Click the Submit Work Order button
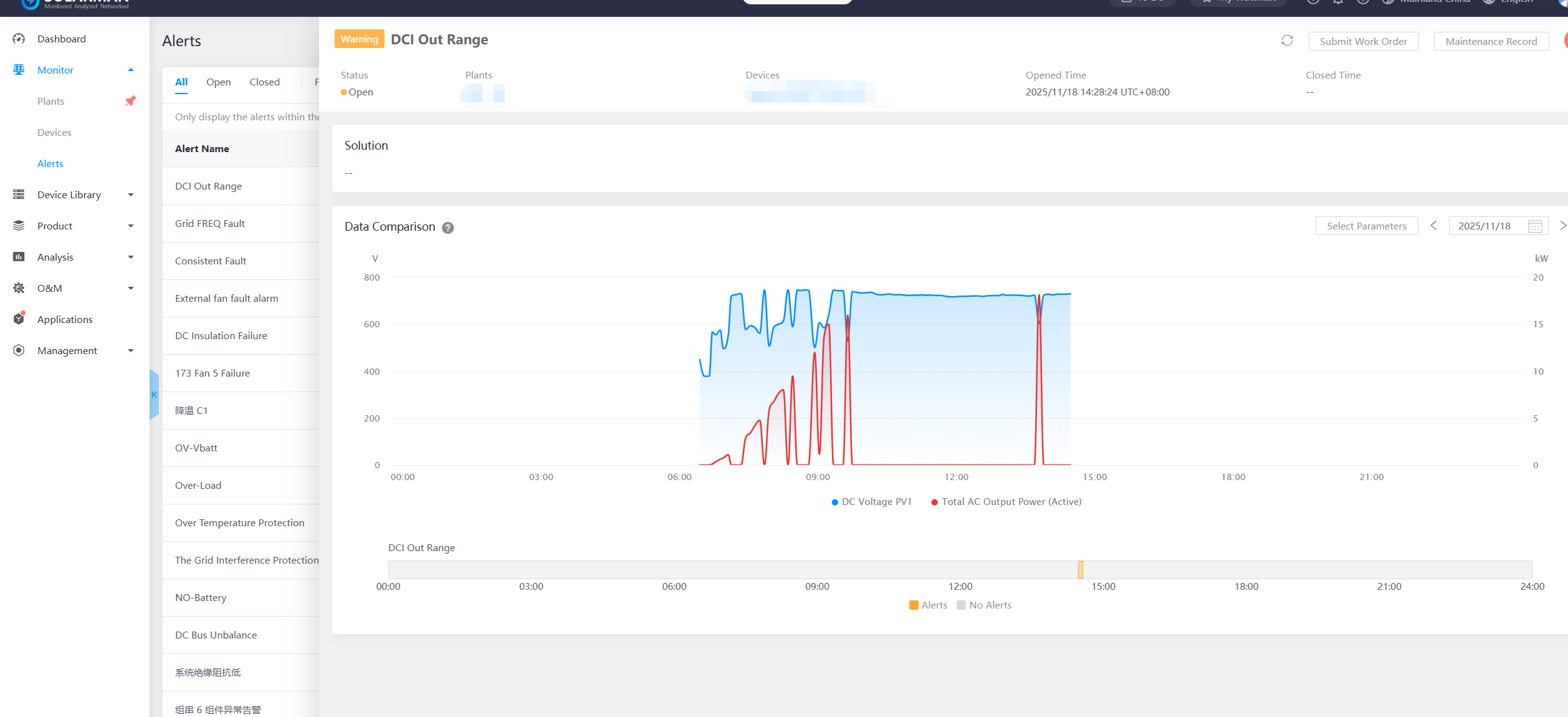 click(x=1363, y=41)
